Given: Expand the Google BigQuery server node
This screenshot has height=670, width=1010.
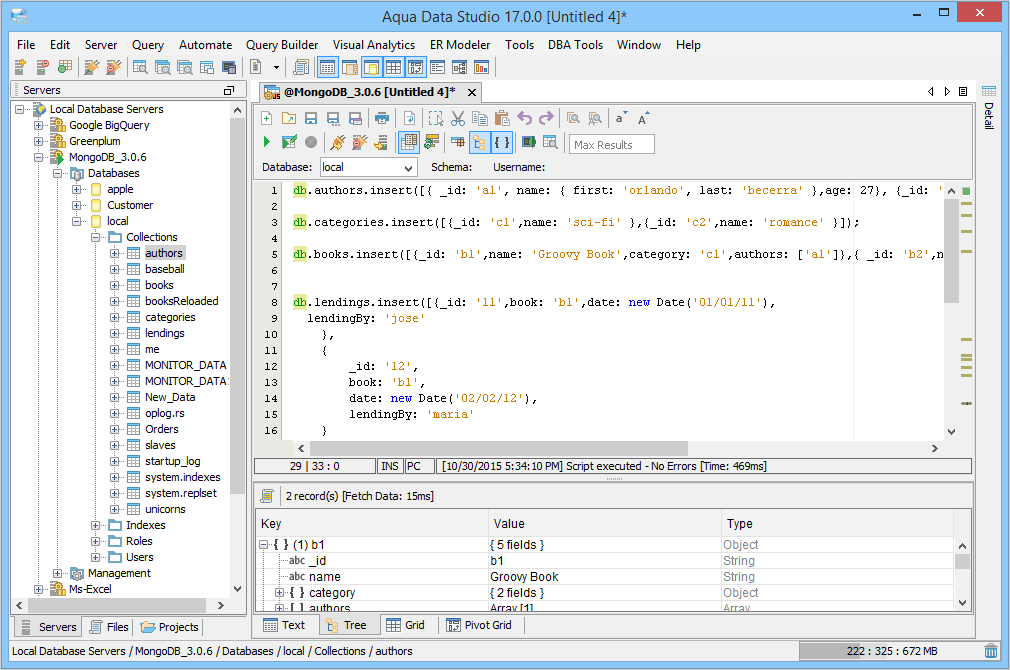Looking at the screenshot, I should click(x=39, y=126).
